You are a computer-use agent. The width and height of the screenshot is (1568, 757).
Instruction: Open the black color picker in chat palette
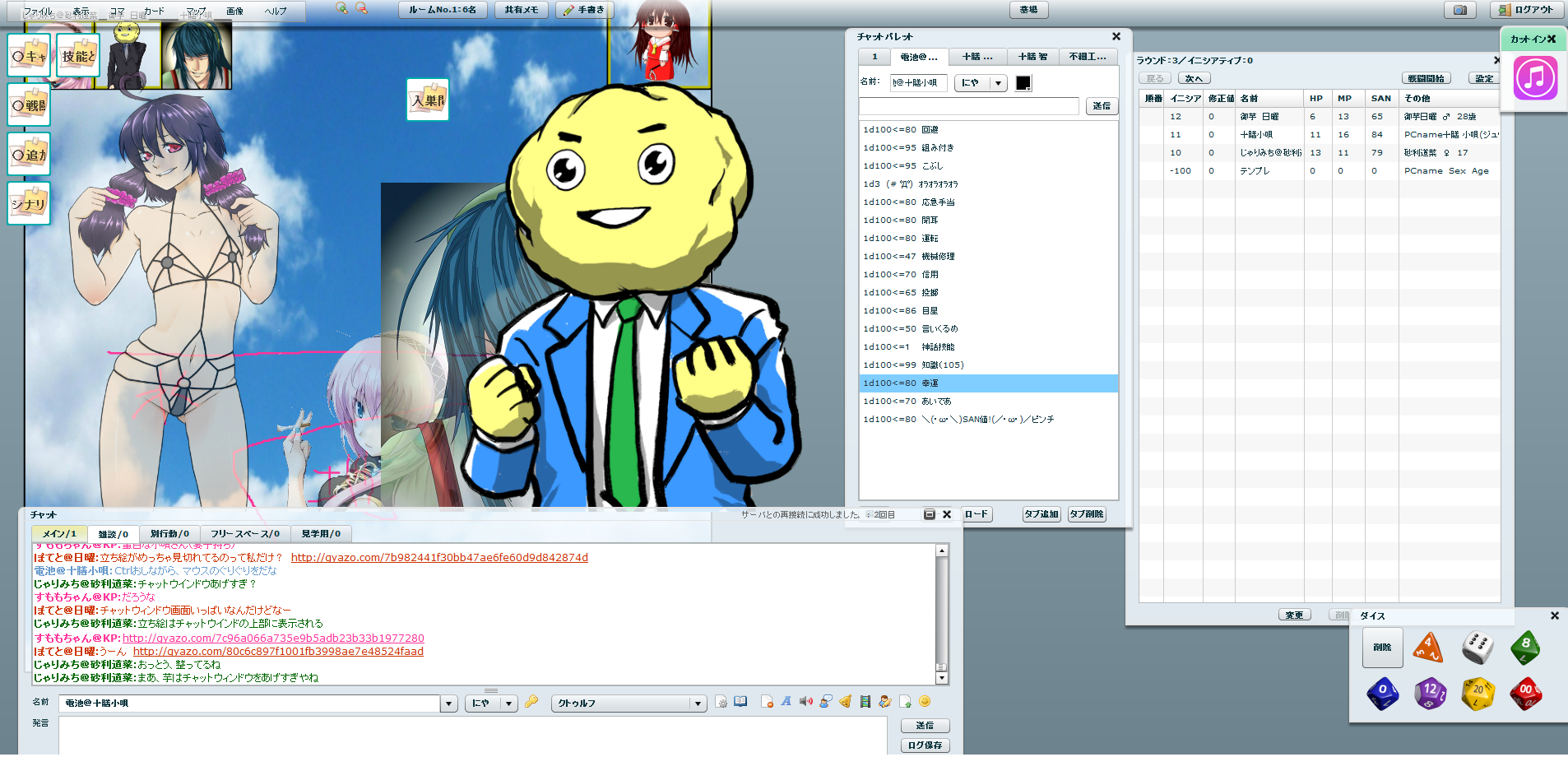(x=1023, y=82)
